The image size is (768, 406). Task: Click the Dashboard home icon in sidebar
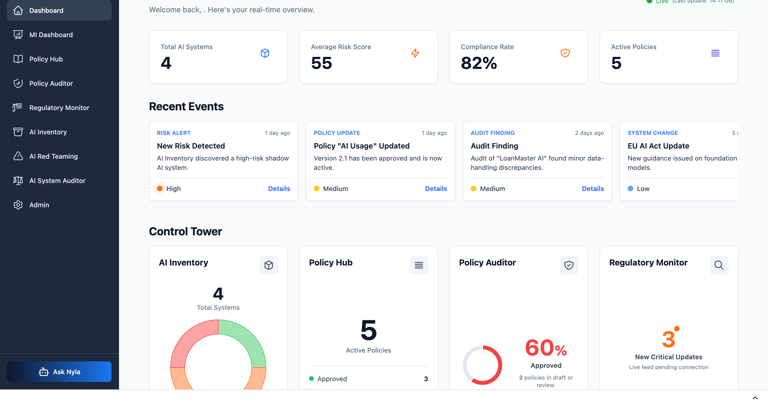coord(18,10)
